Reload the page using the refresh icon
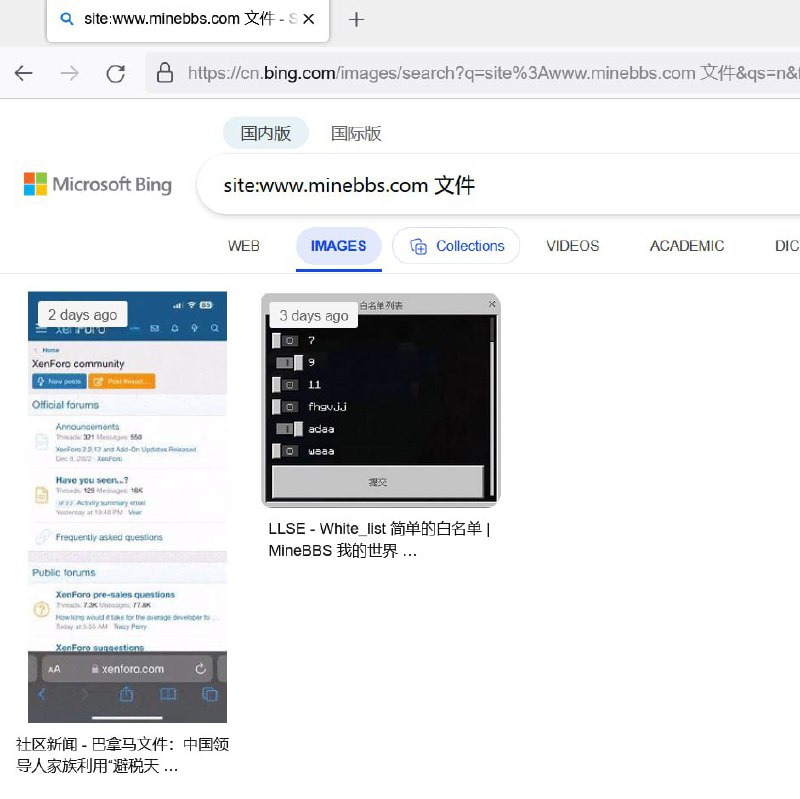Viewport: 800px width, 799px height. [115, 72]
